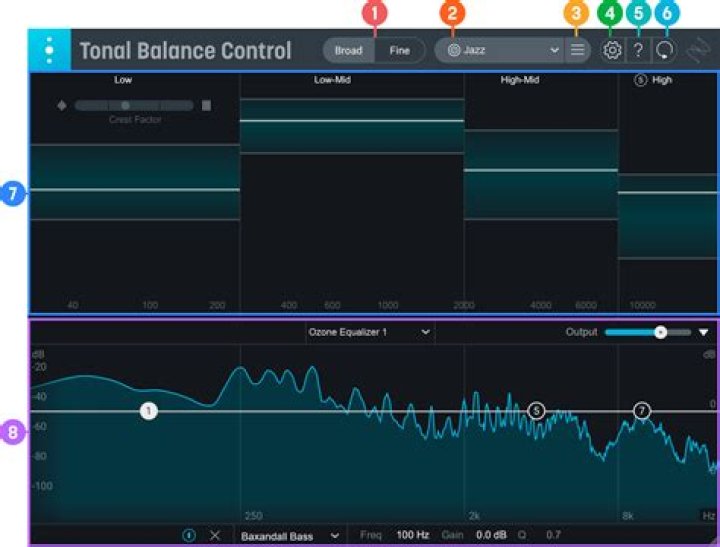Screen dimensions: 720x547
Task: Switch to Fine view
Action: [x=399, y=50]
